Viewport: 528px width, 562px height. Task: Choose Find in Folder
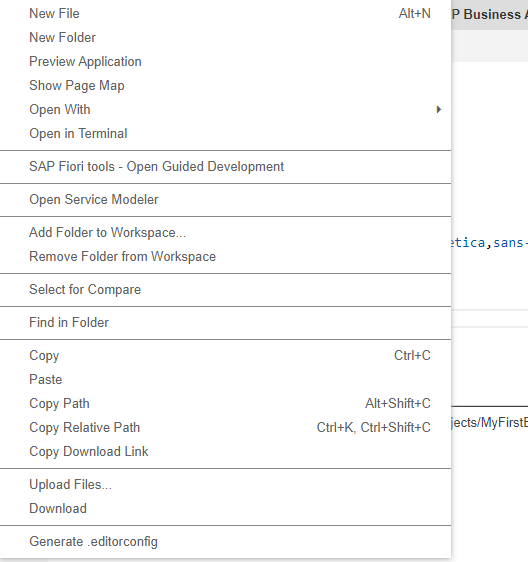pyautogui.click(x=225, y=323)
